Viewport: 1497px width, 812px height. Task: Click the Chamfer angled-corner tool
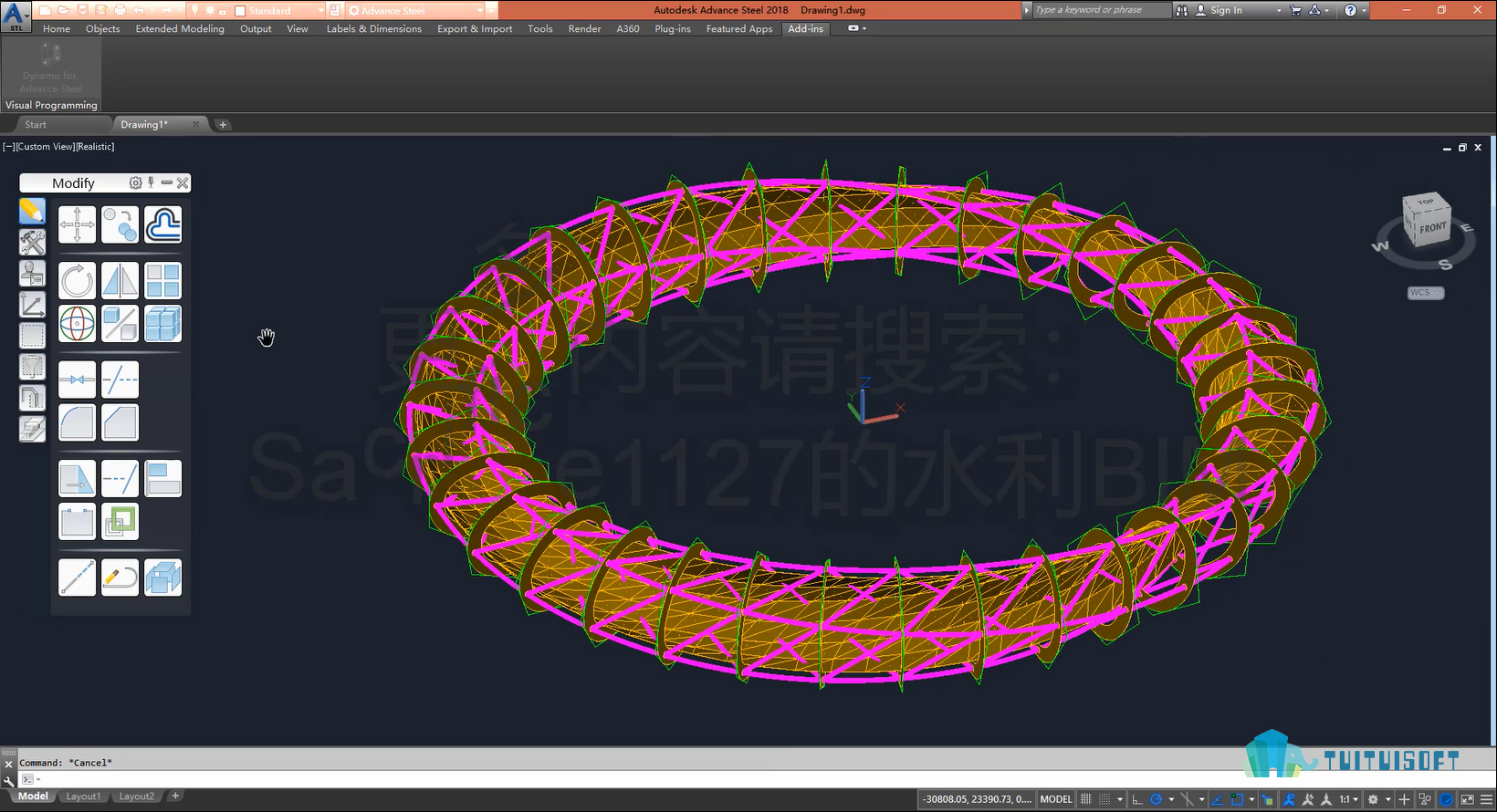(x=120, y=422)
